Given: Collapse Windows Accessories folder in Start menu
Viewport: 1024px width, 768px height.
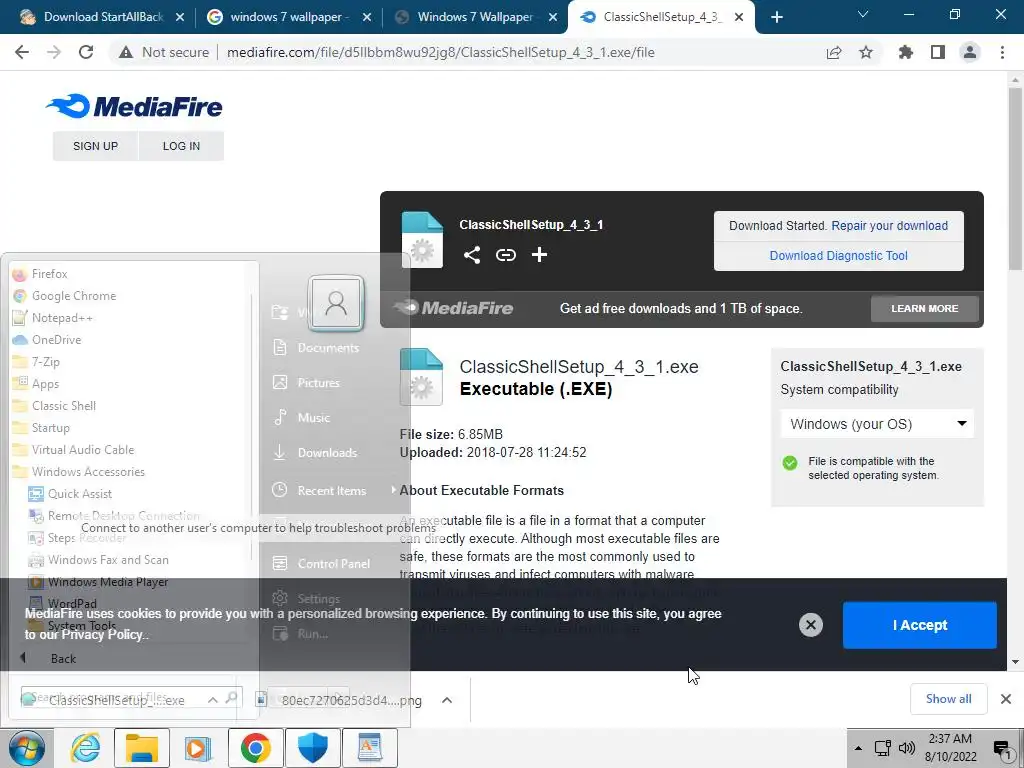Looking at the screenshot, I should 88,472.
